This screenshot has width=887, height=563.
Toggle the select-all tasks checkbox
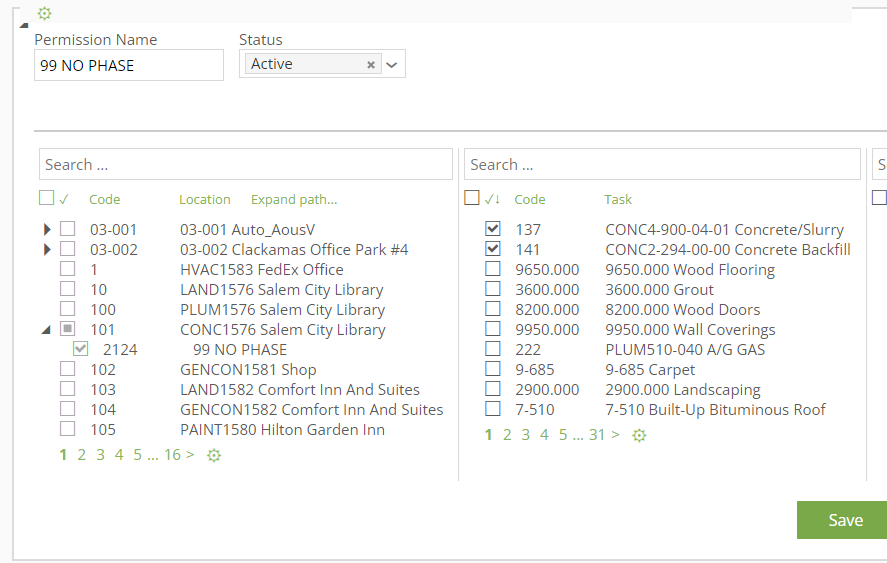(471, 197)
